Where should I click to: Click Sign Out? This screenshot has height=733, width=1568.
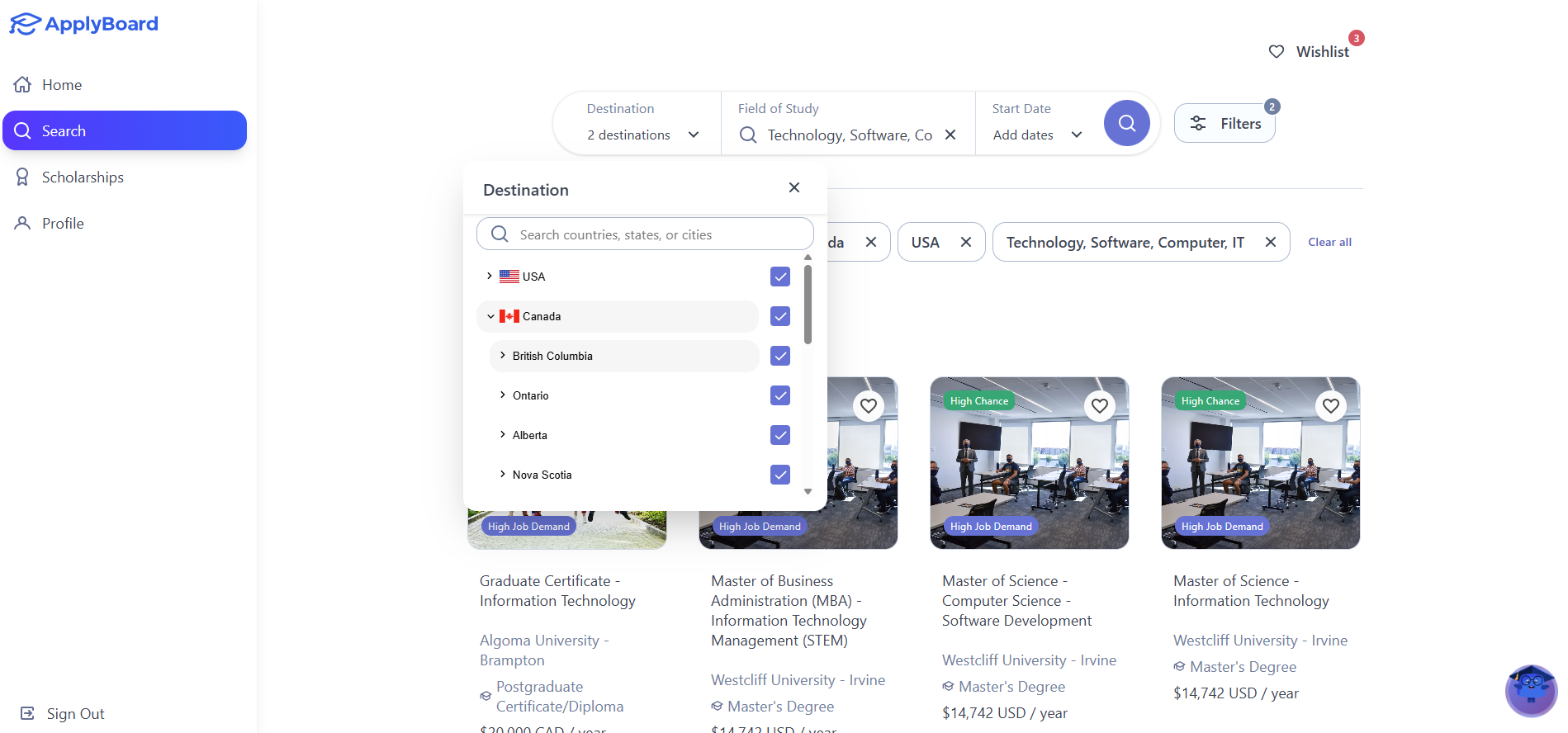pyautogui.click(x=63, y=713)
